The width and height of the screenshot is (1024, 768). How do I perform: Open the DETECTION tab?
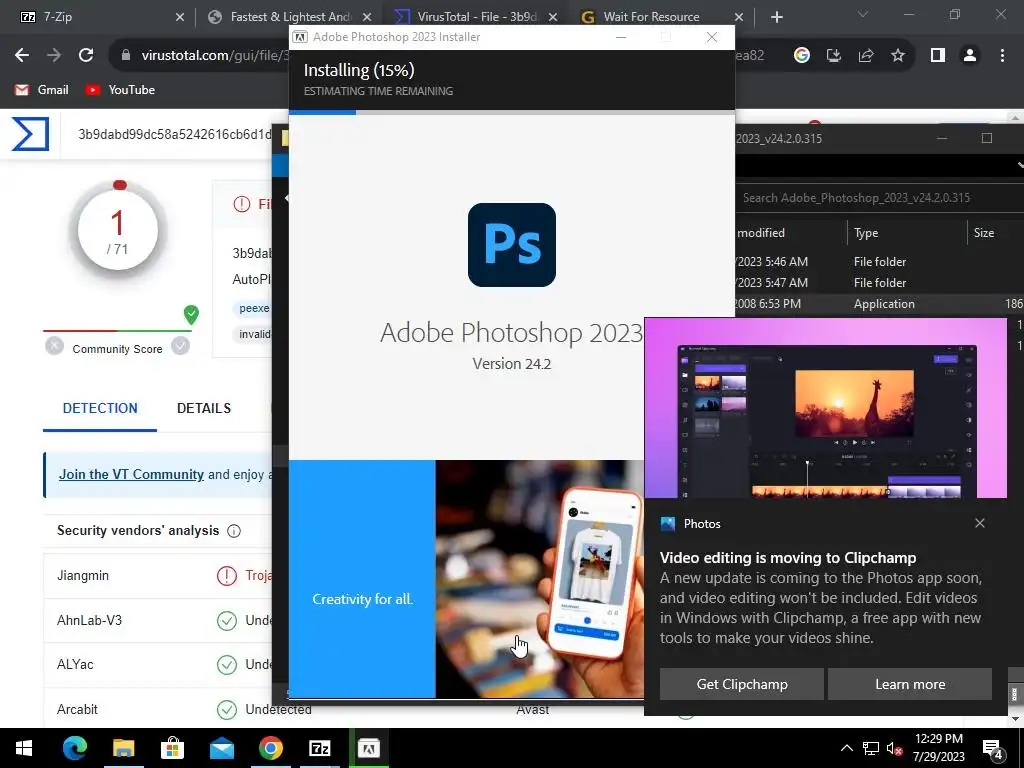point(100,408)
